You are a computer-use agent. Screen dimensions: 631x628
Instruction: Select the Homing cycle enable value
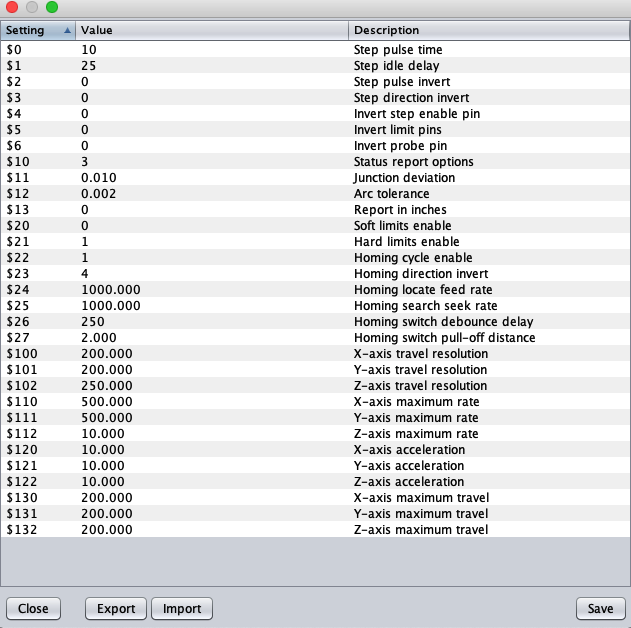tap(212, 258)
